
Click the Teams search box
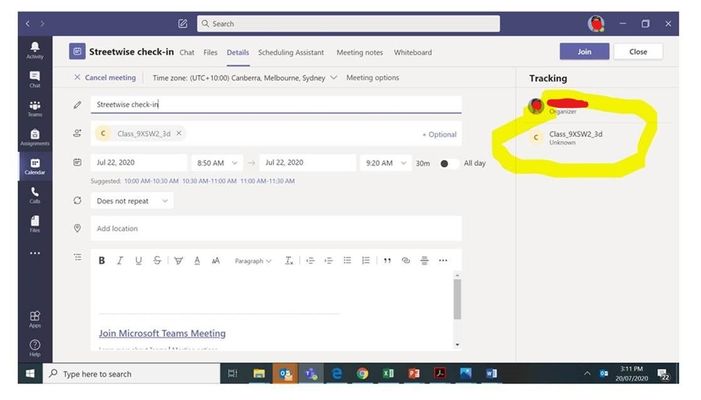point(348,24)
